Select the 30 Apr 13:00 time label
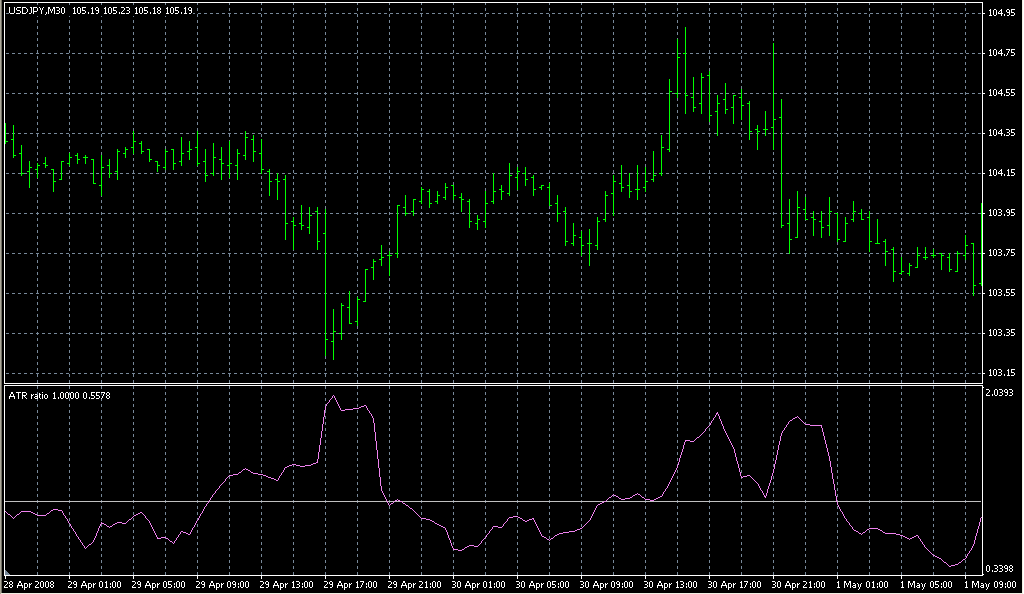Image resolution: width=1024 pixels, height=594 pixels. pyautogui.click(x=670, y=583)
